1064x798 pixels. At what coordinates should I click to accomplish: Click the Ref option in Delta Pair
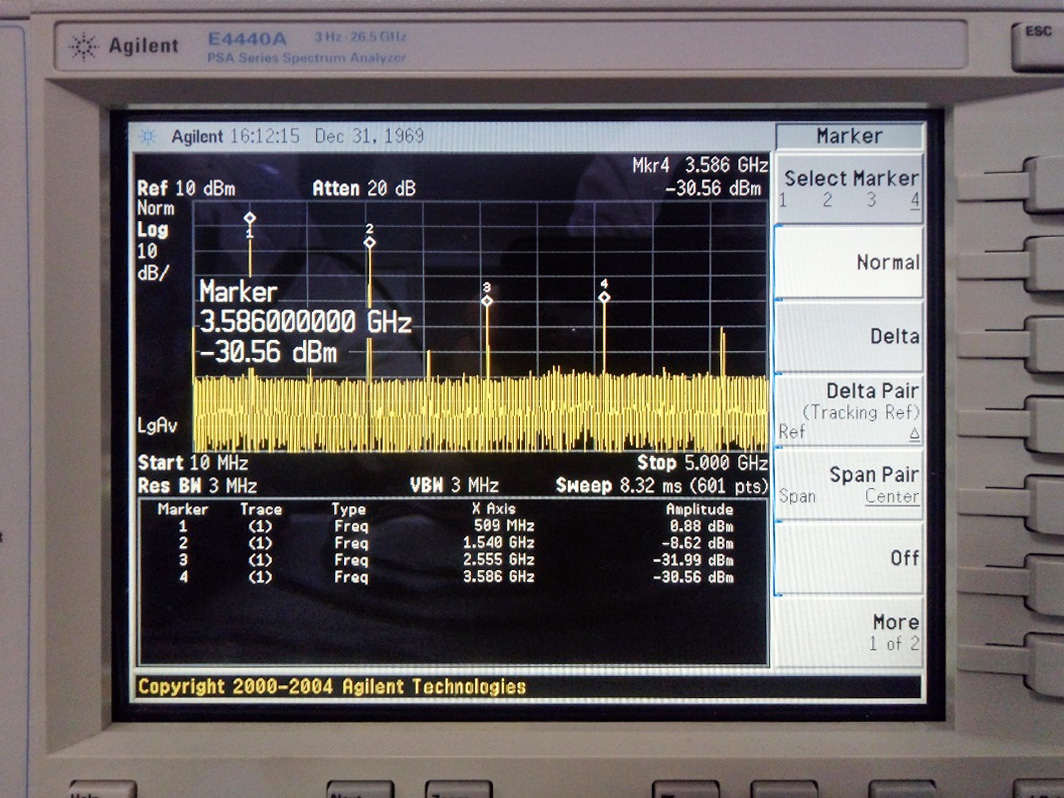(792, 432)
